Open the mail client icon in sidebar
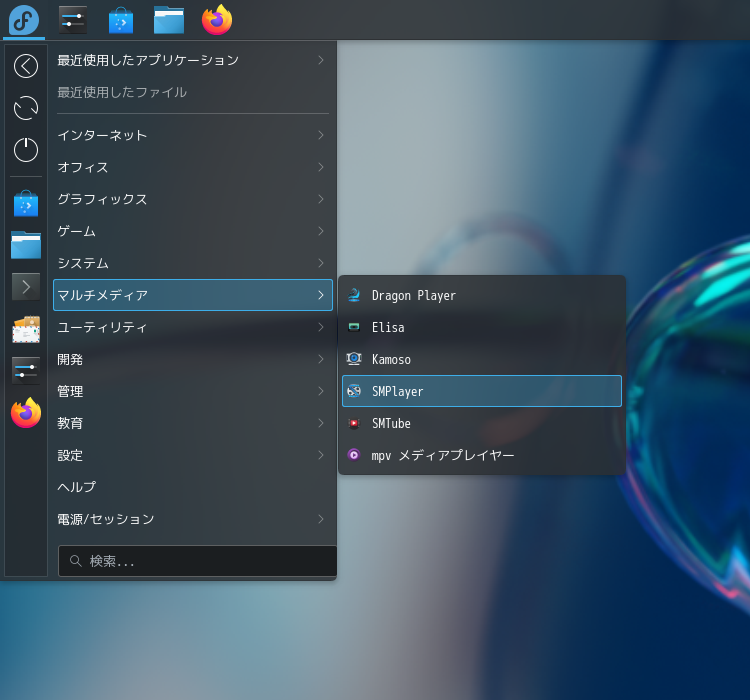The image size is (750, 700). coord(26,329)
